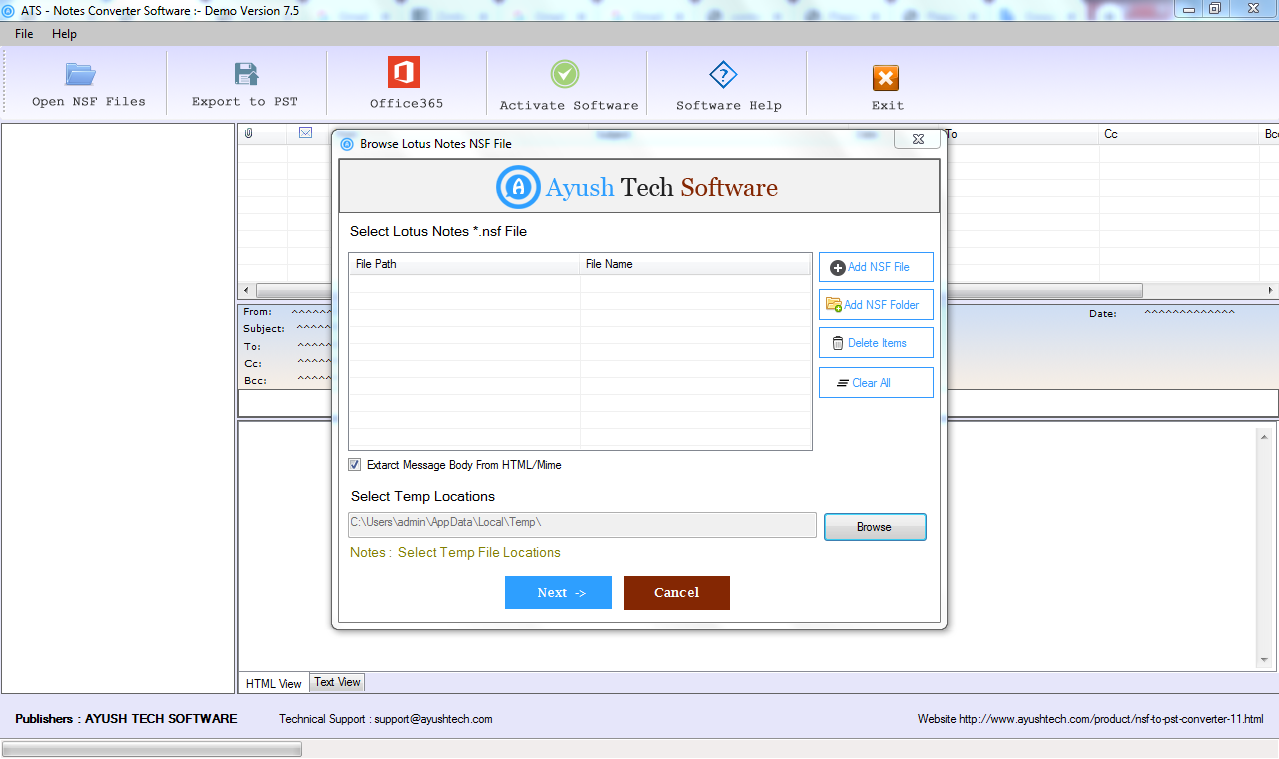
Task: Cancel the Browse NSF File dialog
Action: (x=676, y=593)
